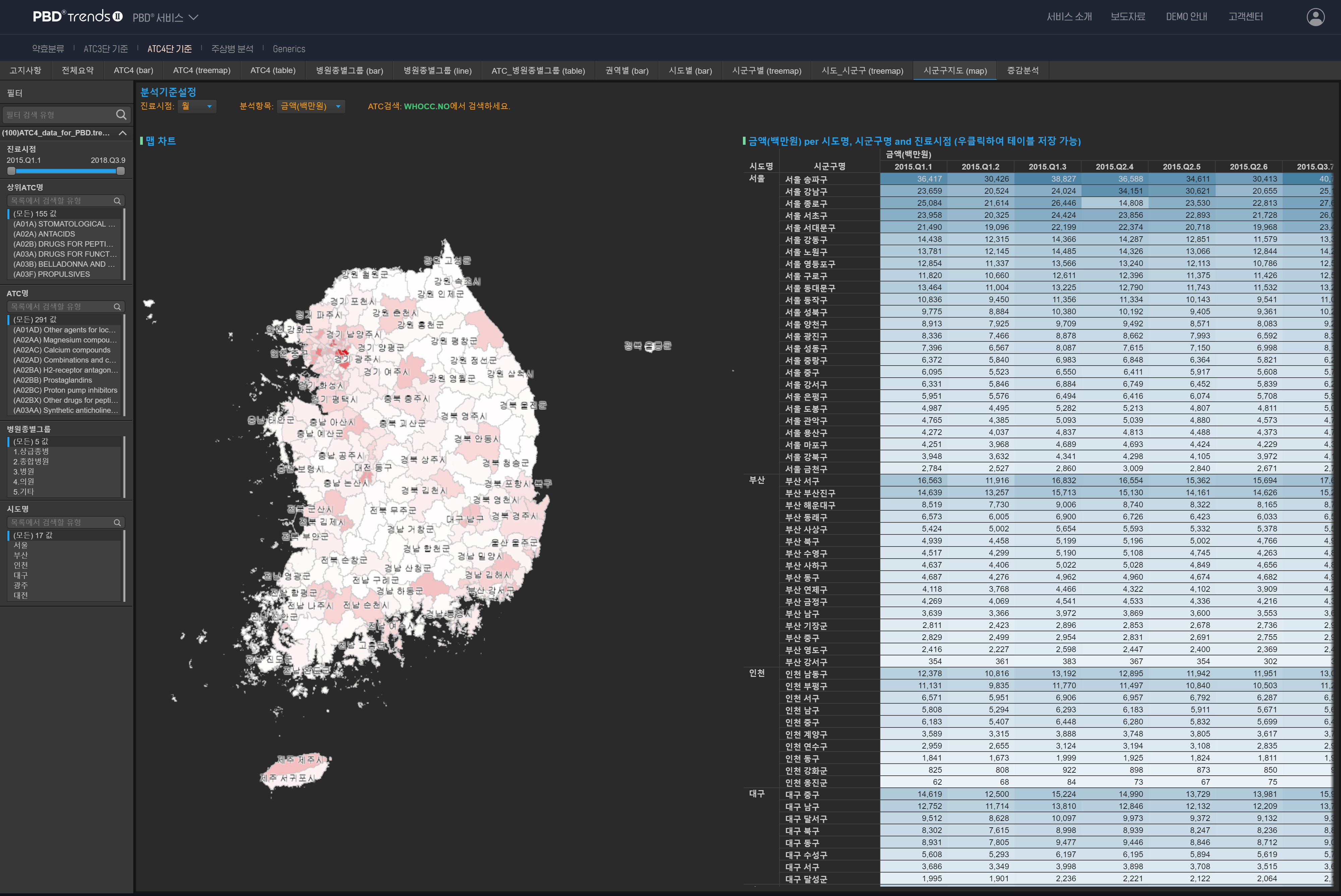Click the 서울 송파구 row label
This screenshot has height=896, width=1341.
(806, 179)
